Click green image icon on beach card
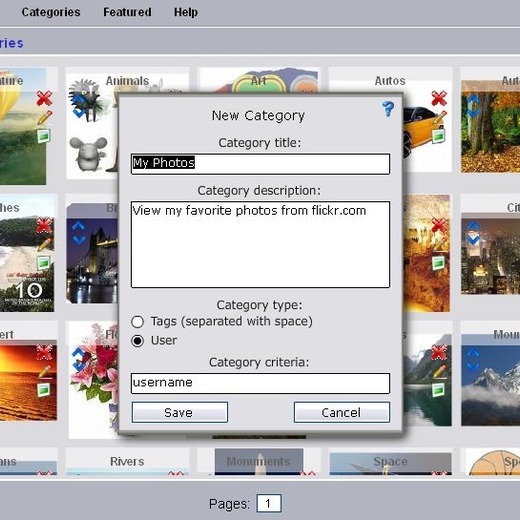Screen dimensions: 520x520 pyautogui.click(x=44, y=263)
